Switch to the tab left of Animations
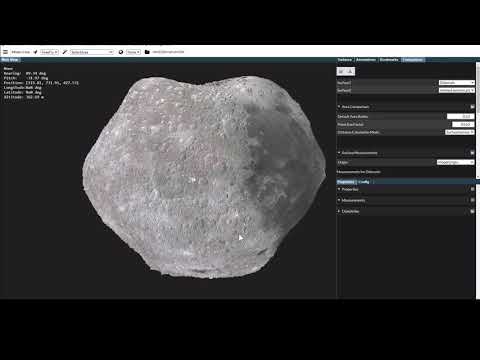 (x=345, y=60)
